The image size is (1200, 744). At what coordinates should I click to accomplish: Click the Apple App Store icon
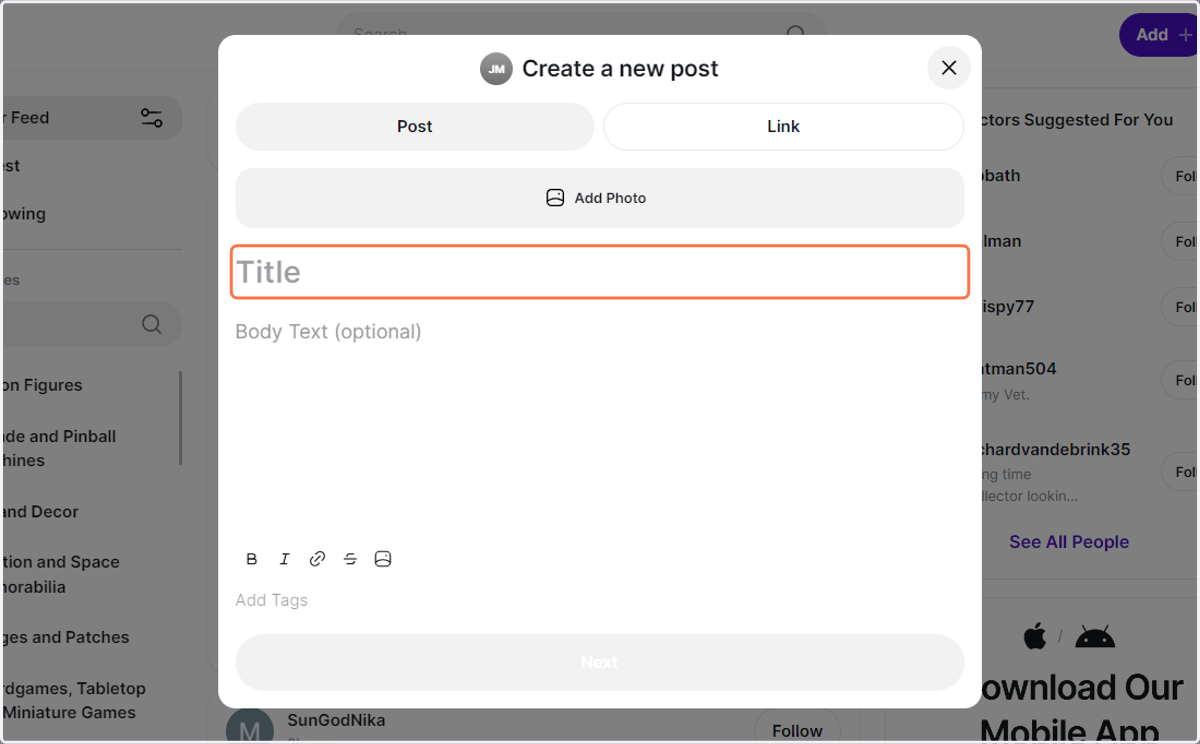pos(1036,636)
